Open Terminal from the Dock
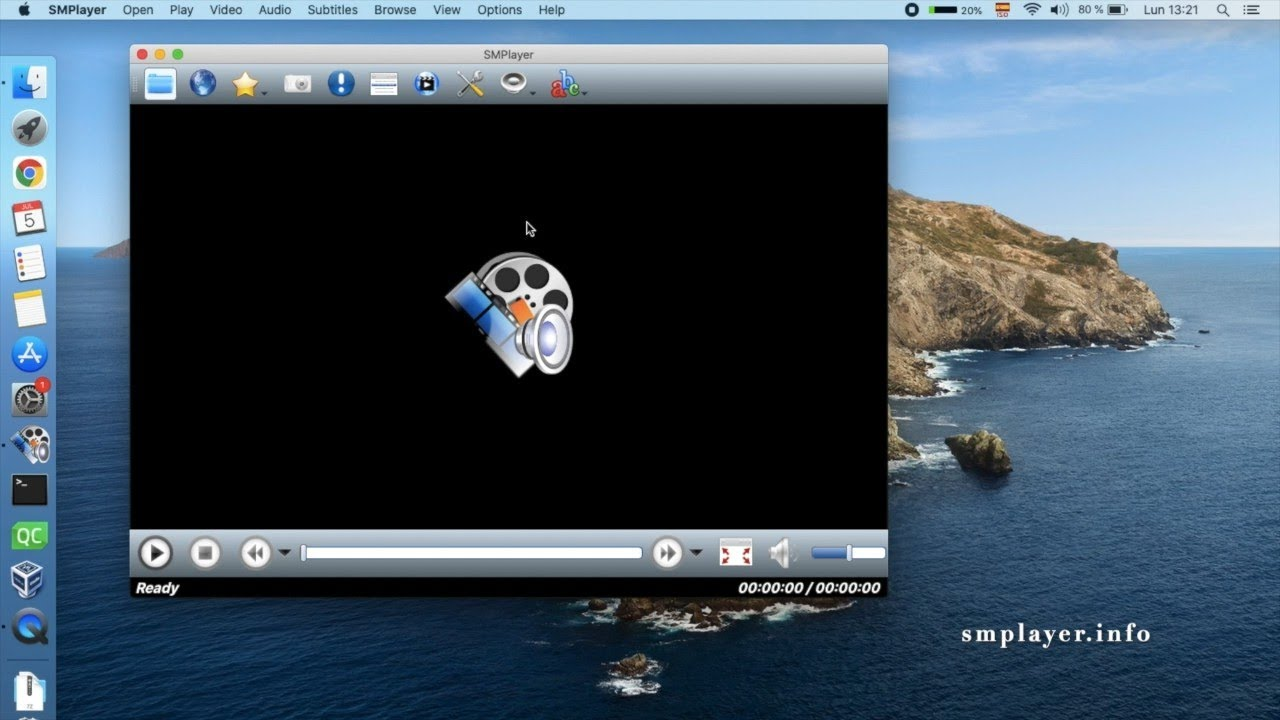Image resolution: width=1280 pixels, height=720 pixels. [x=30, y=490]
